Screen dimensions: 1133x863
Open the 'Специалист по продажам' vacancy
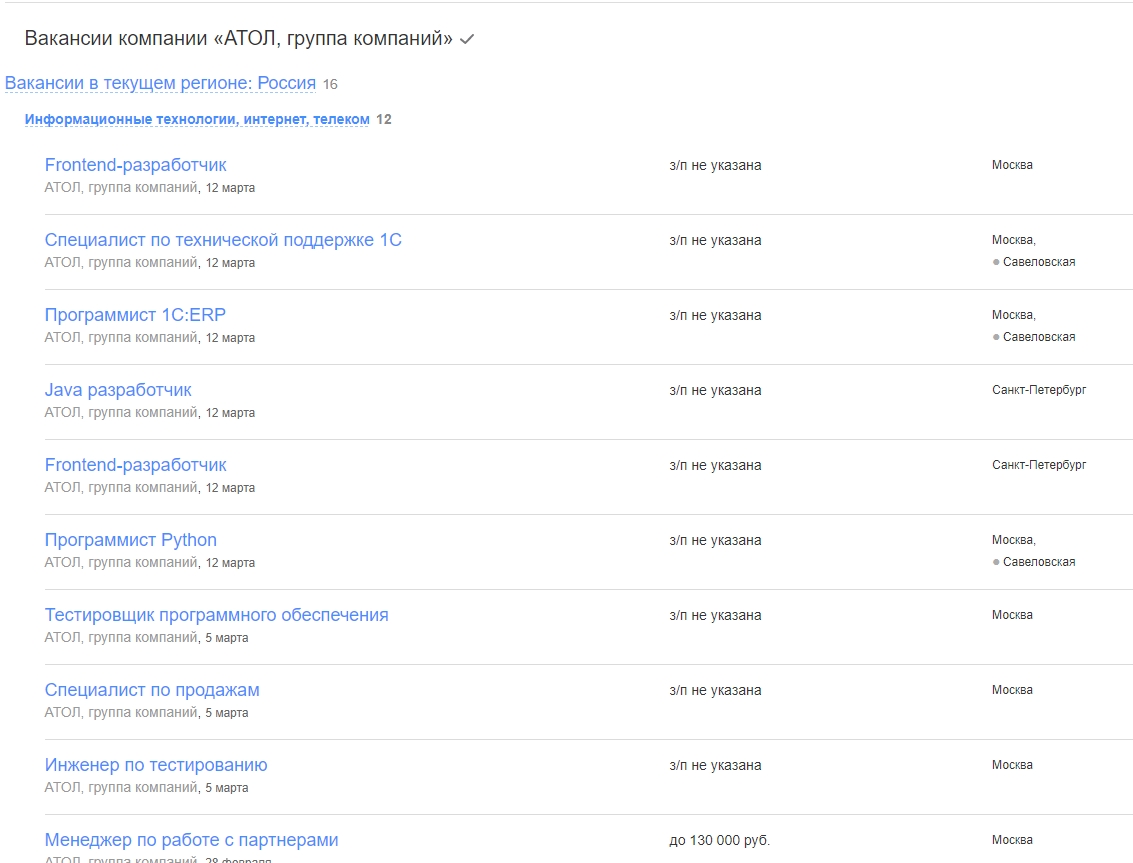point(152,690)
